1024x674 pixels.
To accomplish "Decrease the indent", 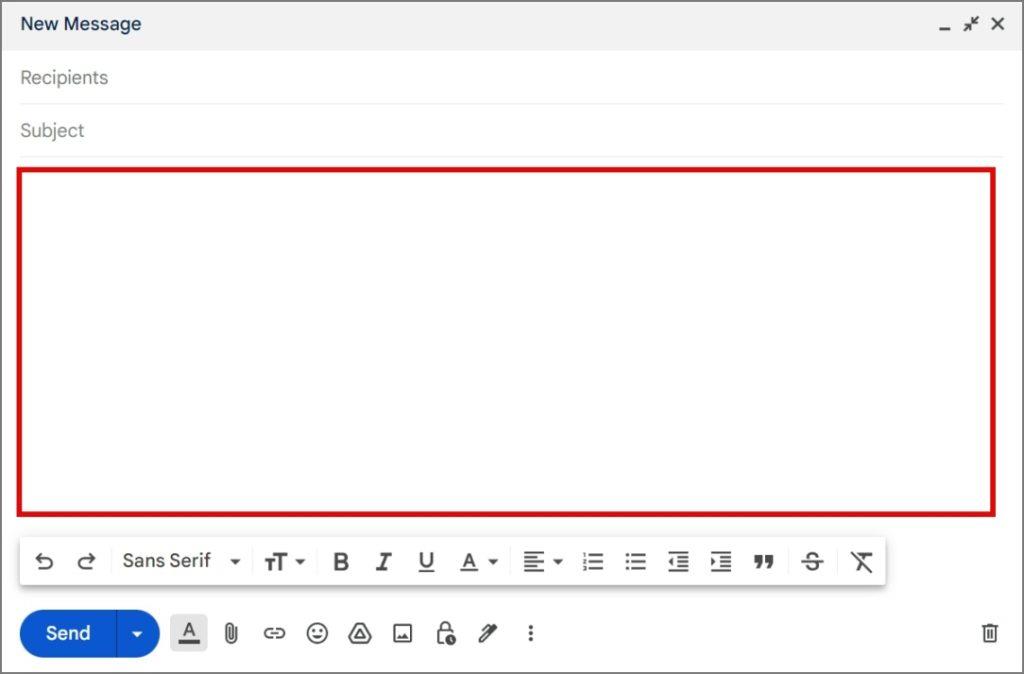I will pos(678,561).
